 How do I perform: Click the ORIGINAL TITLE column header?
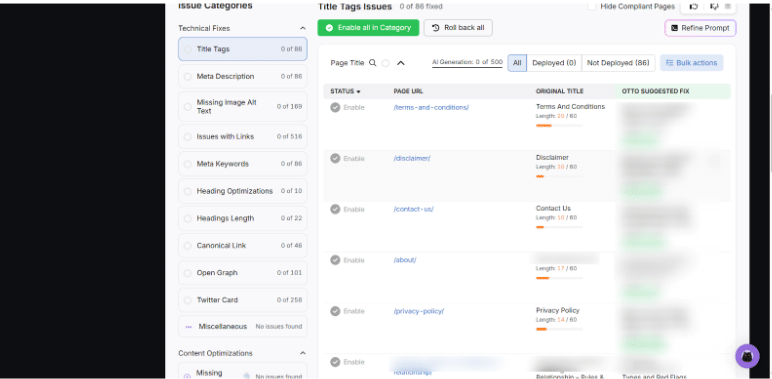coord(559,92)
